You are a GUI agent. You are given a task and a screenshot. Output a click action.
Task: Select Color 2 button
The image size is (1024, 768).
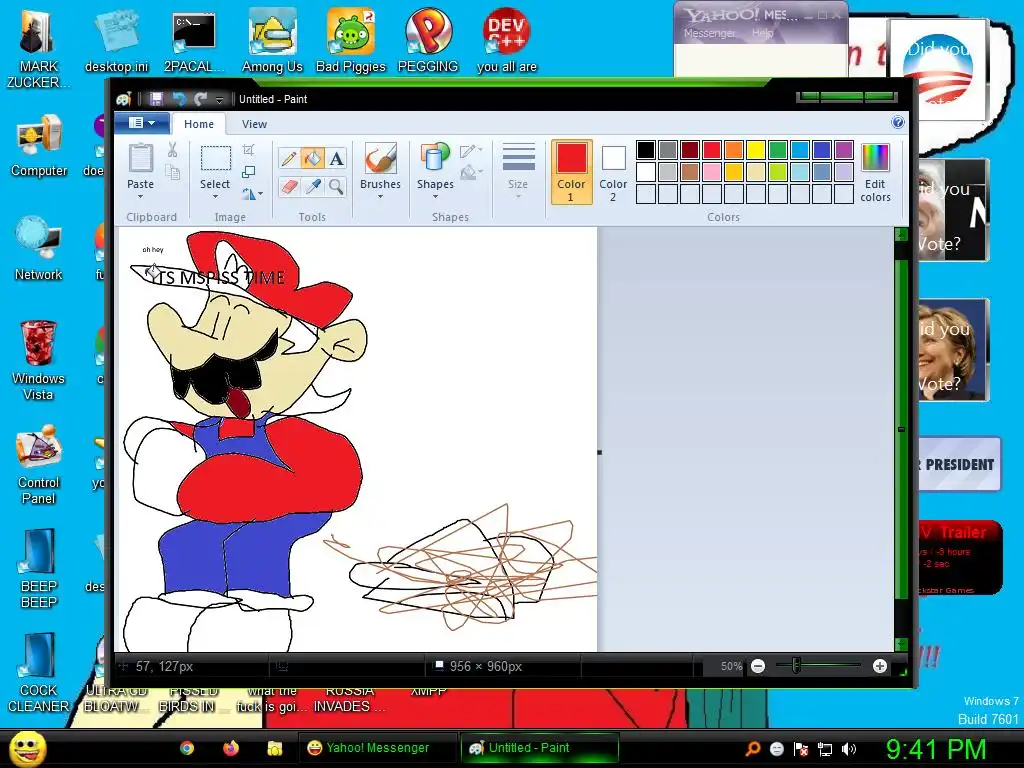pos(613,172)
